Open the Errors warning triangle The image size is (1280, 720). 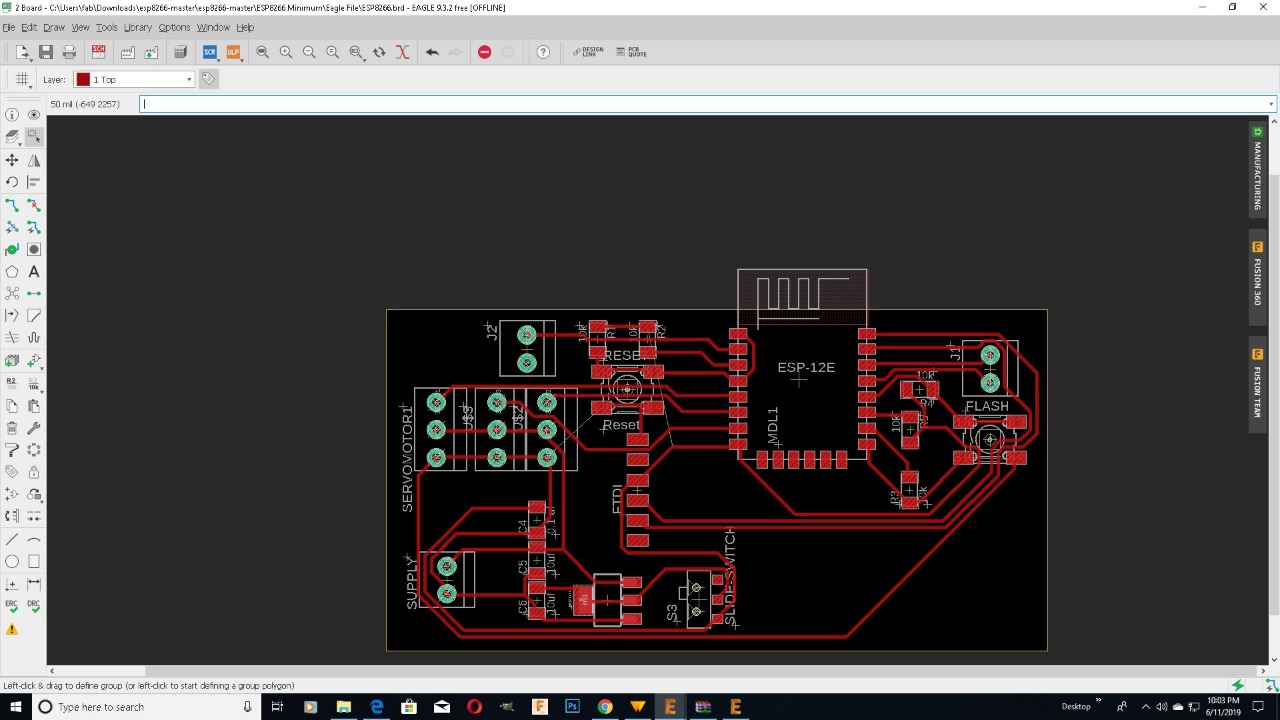(12, 629)
